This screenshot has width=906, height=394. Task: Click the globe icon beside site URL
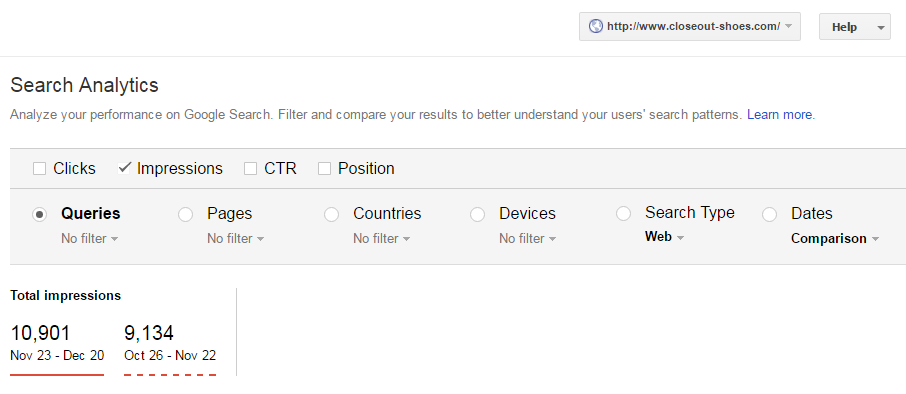coord(595,27)
